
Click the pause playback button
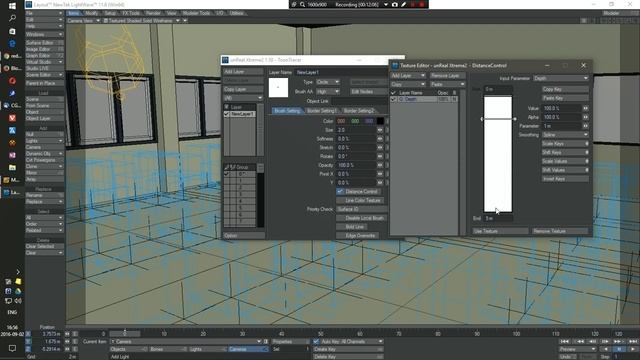(620, 349)
